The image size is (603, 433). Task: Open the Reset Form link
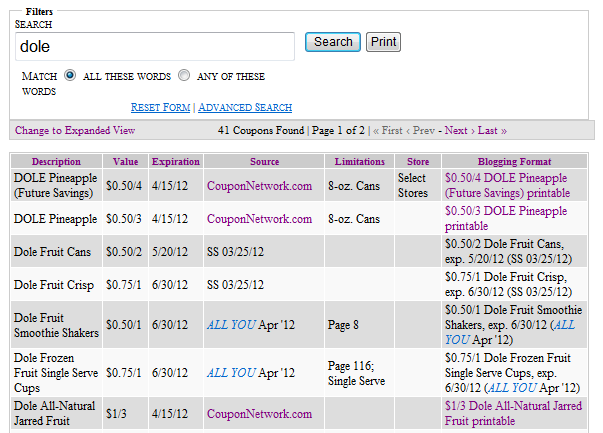point(160,107)
